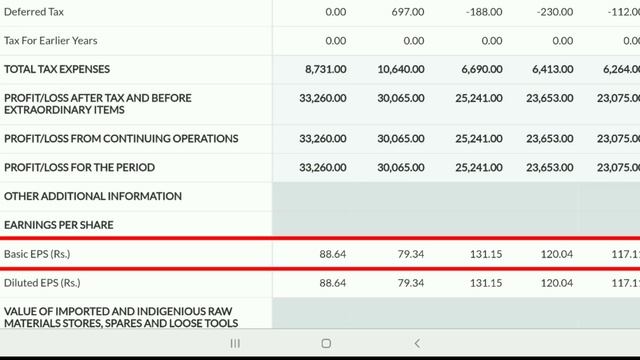640x360 pixels.
Task: Click 23,653.00 in Continuing Operations row
Action: [550, 139]
